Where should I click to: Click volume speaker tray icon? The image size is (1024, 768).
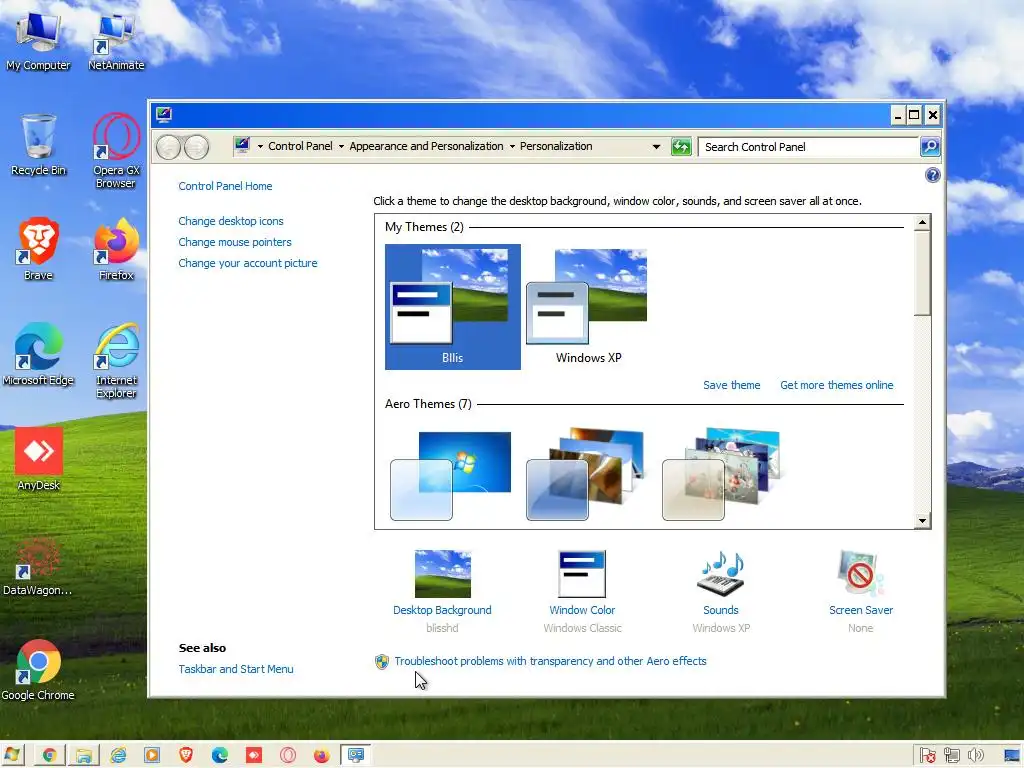[976, 756]
